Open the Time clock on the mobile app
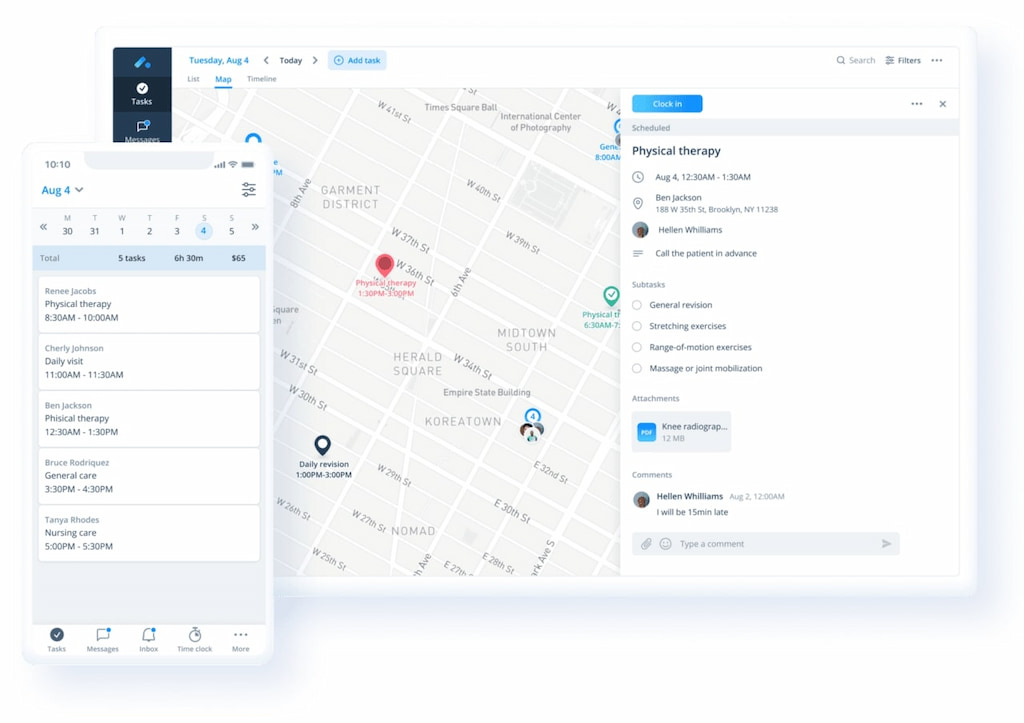The image size is (1024, 723). 194,639
